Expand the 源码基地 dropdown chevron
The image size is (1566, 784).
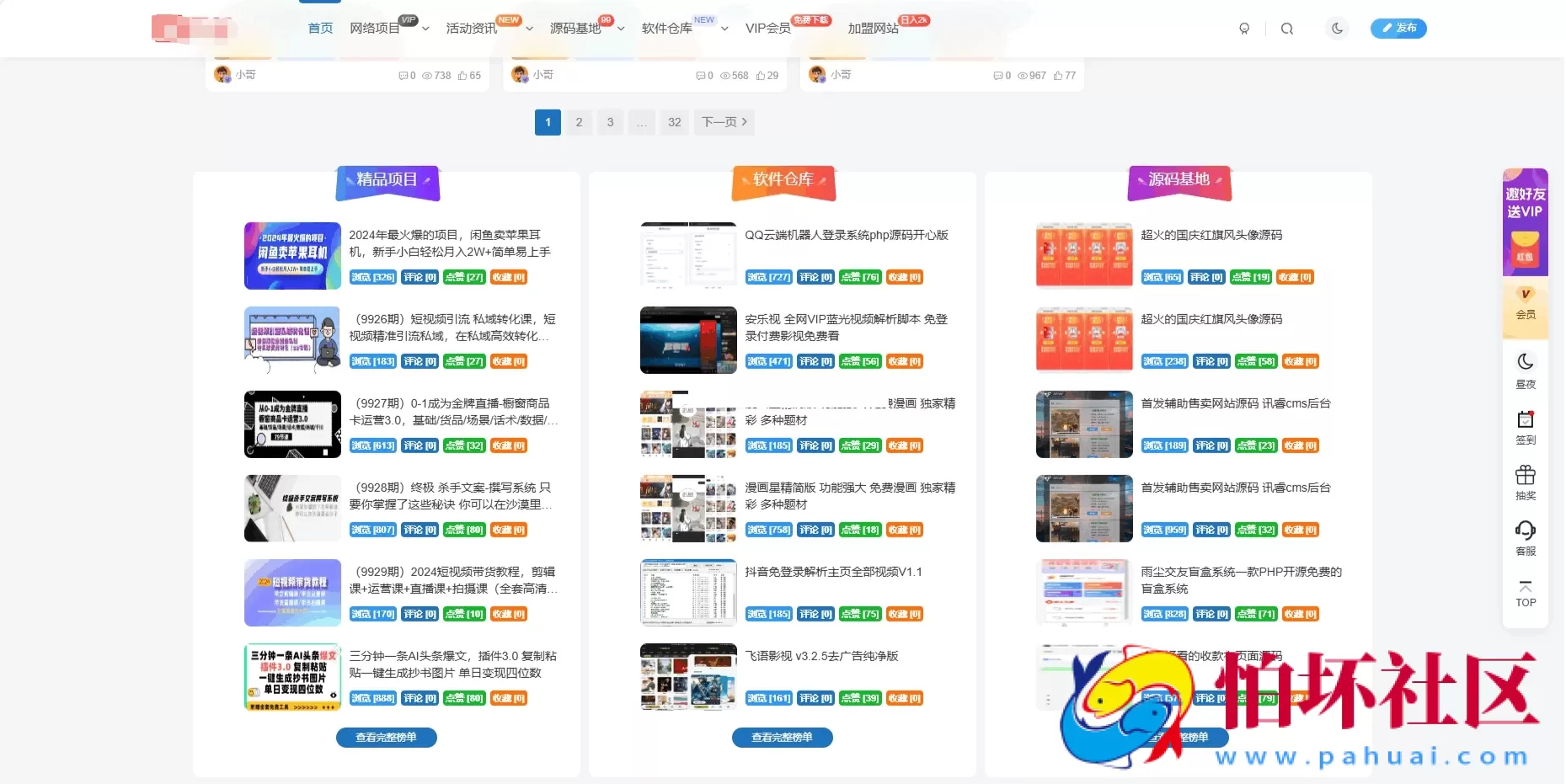click(621, 28)
